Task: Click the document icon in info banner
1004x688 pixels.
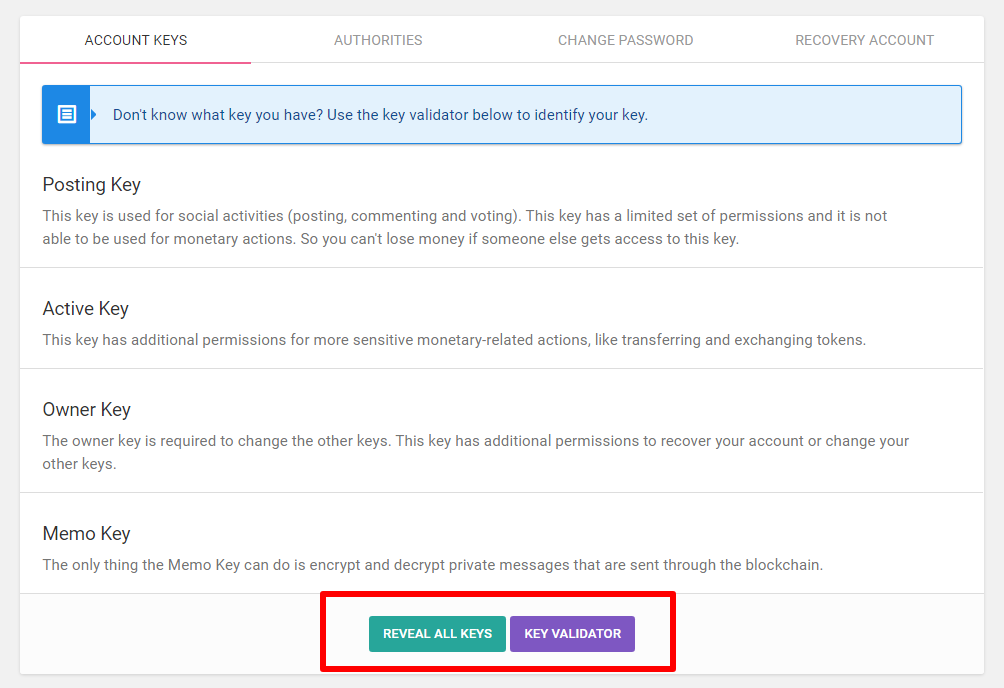Action: coord(66,114)
